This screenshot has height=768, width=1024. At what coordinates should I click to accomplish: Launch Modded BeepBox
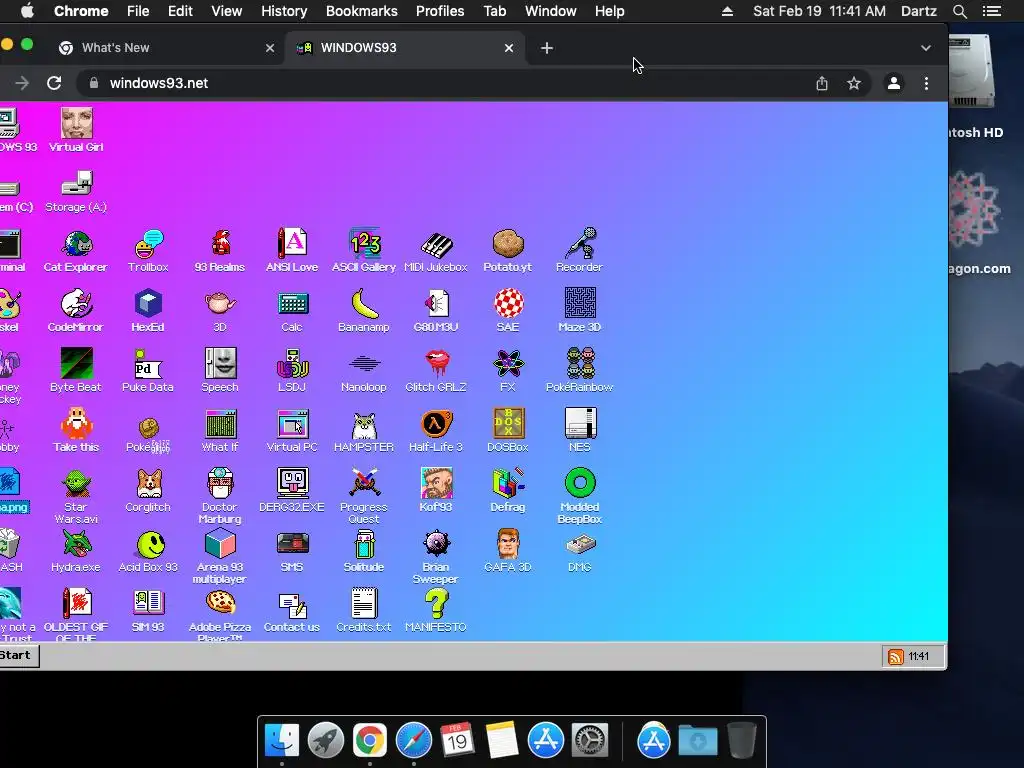579,496
